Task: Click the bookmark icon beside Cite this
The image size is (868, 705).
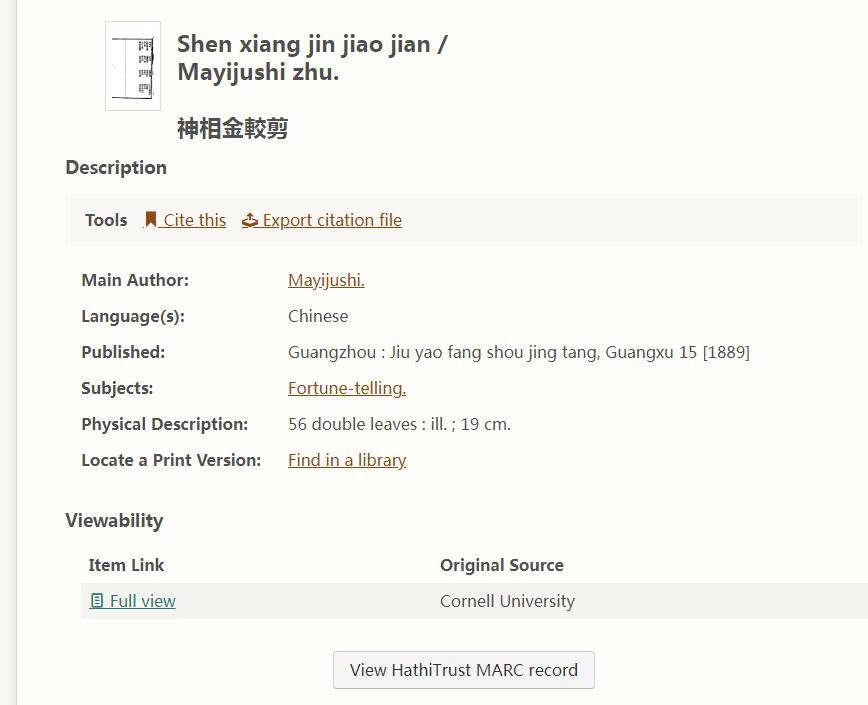Action: pos(151,220)
